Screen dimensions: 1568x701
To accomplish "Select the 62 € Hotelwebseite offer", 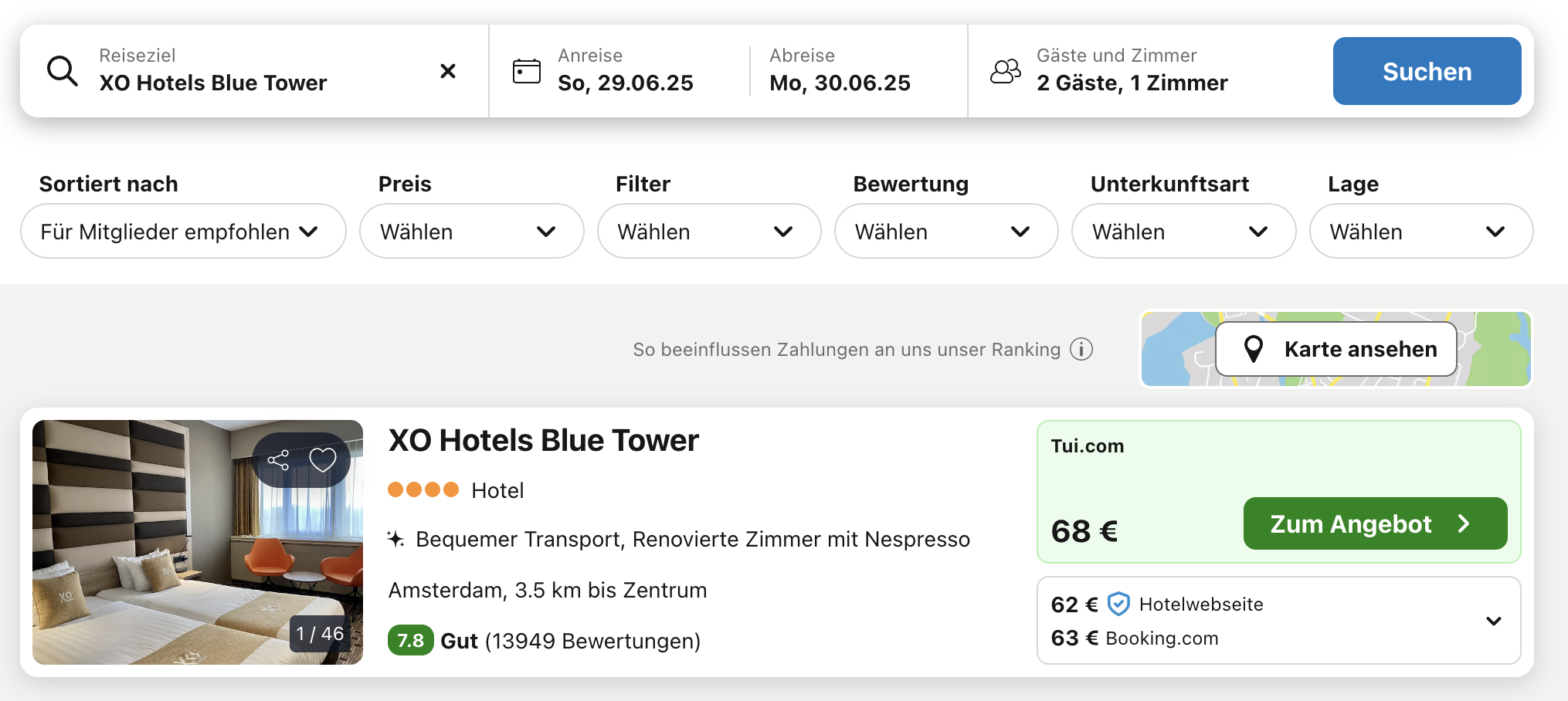I will [1157, 604].
